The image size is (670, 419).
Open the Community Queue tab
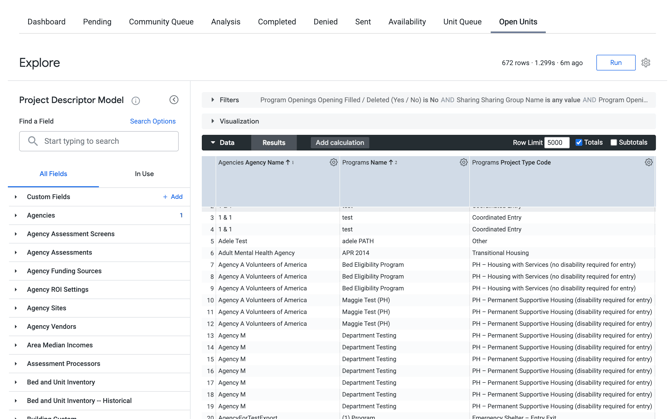click(x=161, y=22)
